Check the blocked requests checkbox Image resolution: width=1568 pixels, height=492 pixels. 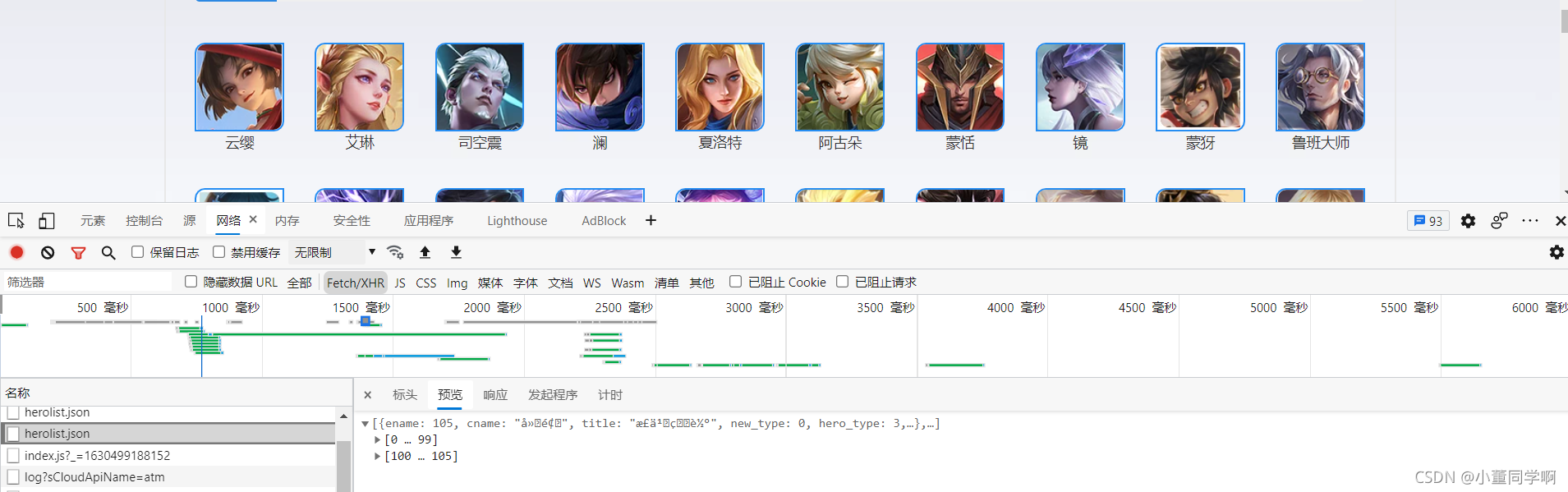click(842, 282)
